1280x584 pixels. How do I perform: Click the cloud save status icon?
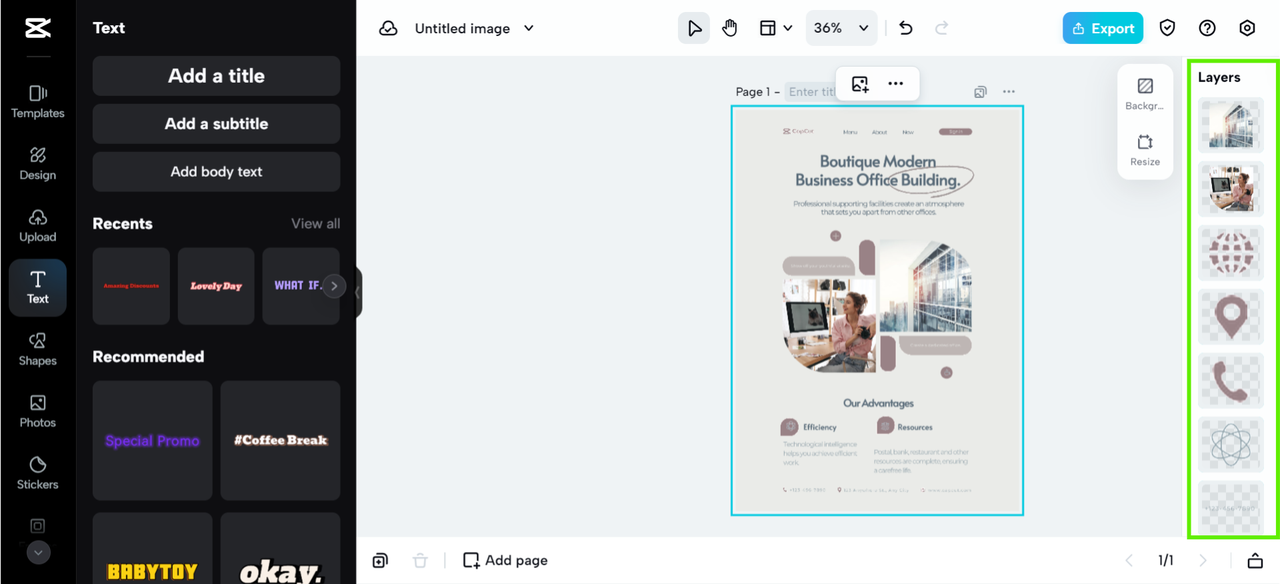[x=388, y=28]
